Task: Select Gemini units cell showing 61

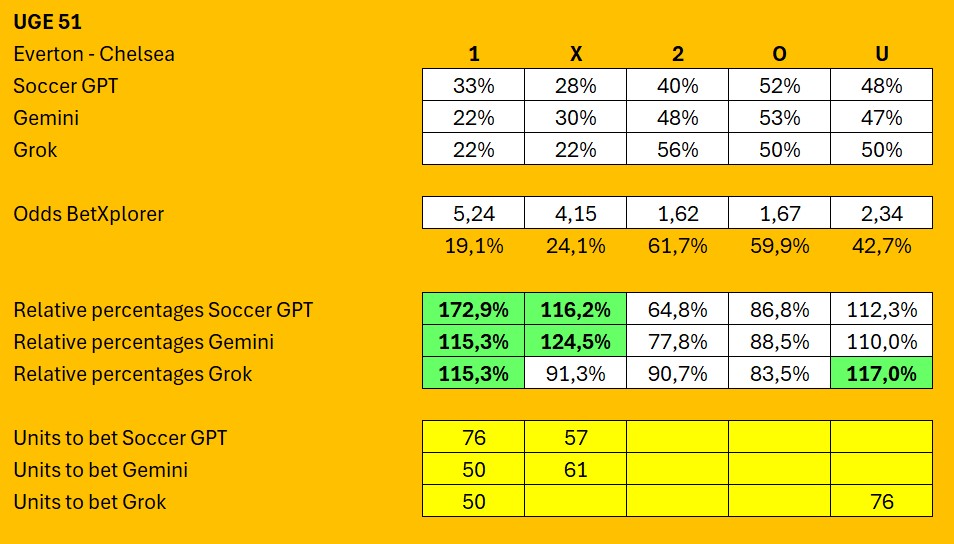Action: (576, 469)
